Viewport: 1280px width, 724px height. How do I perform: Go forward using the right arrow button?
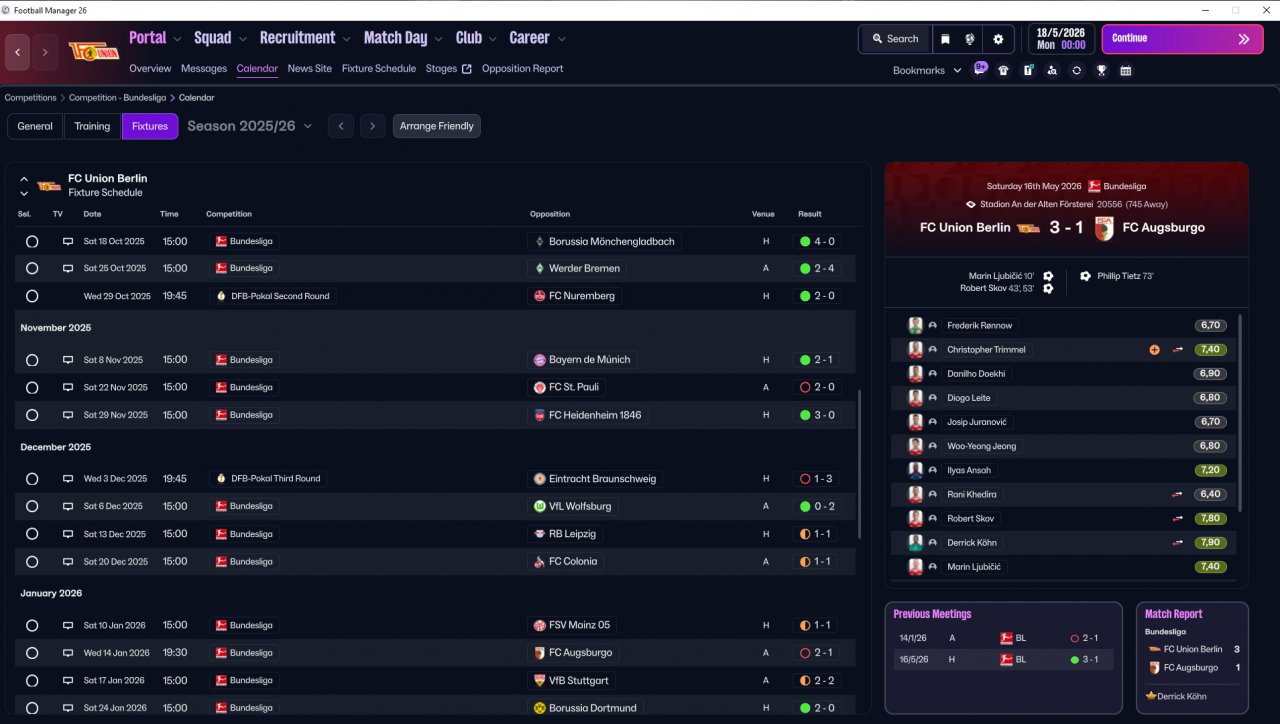45,52
